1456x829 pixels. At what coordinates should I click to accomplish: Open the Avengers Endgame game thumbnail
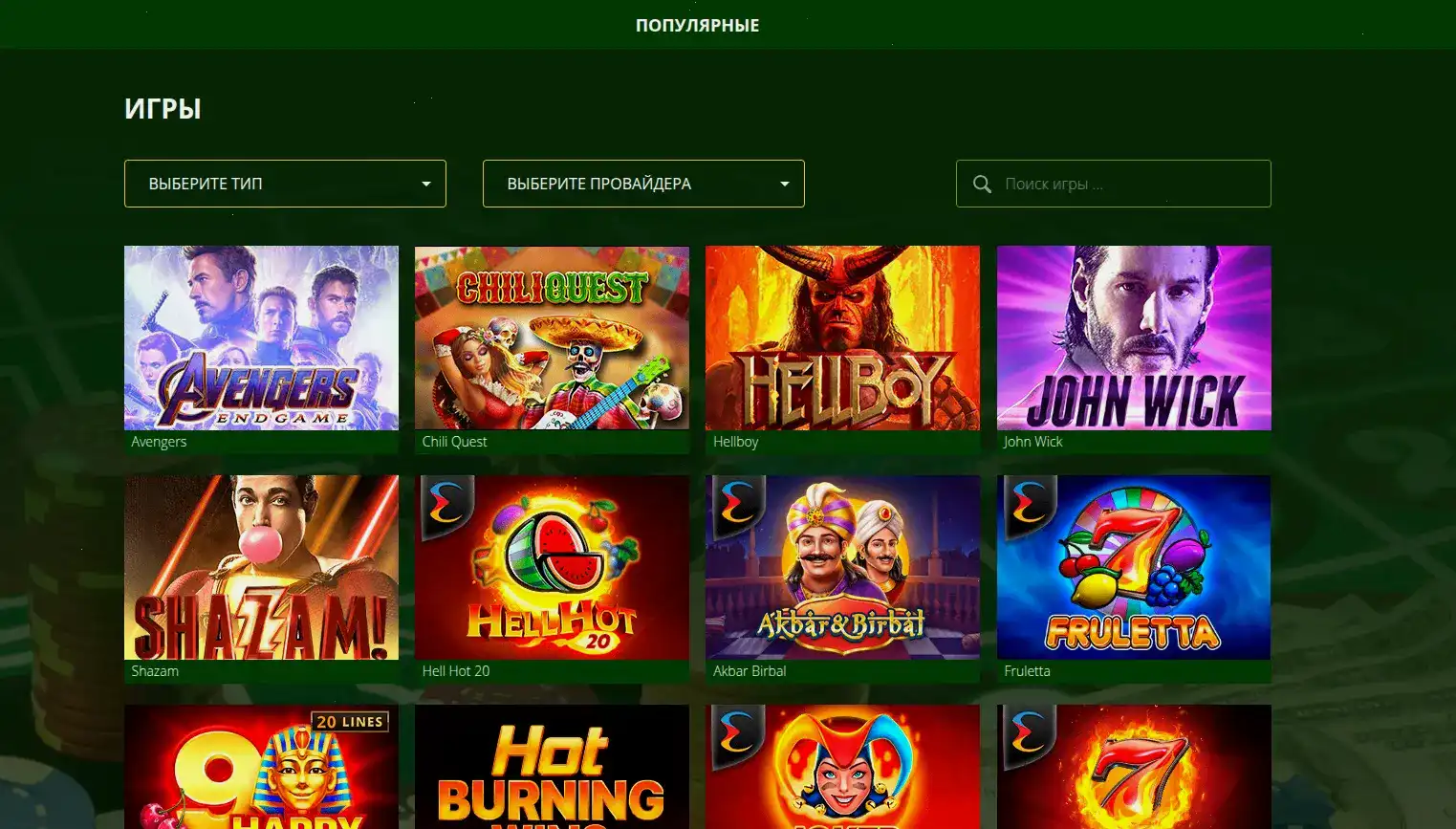(x=261, y=338)
